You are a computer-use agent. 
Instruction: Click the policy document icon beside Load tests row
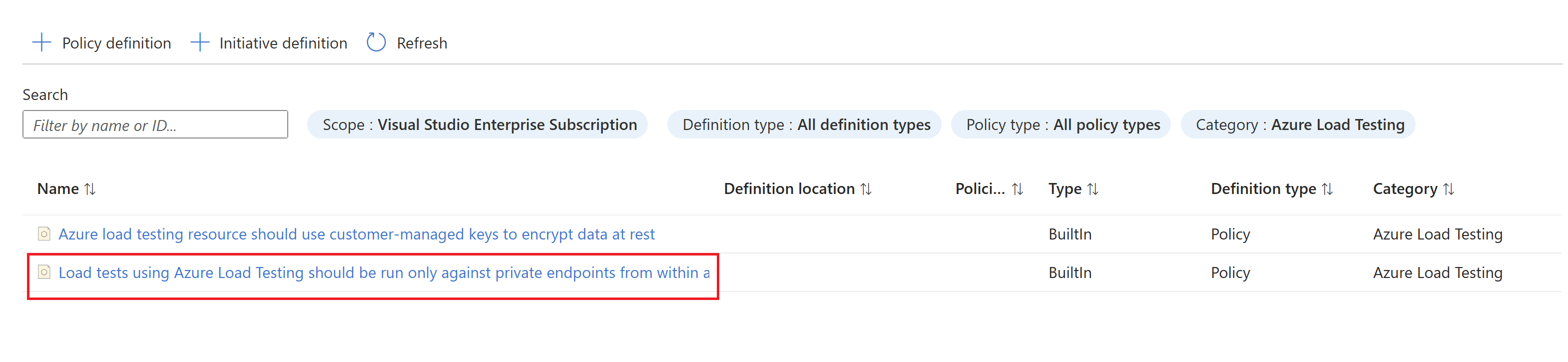(x=43, y=272)
